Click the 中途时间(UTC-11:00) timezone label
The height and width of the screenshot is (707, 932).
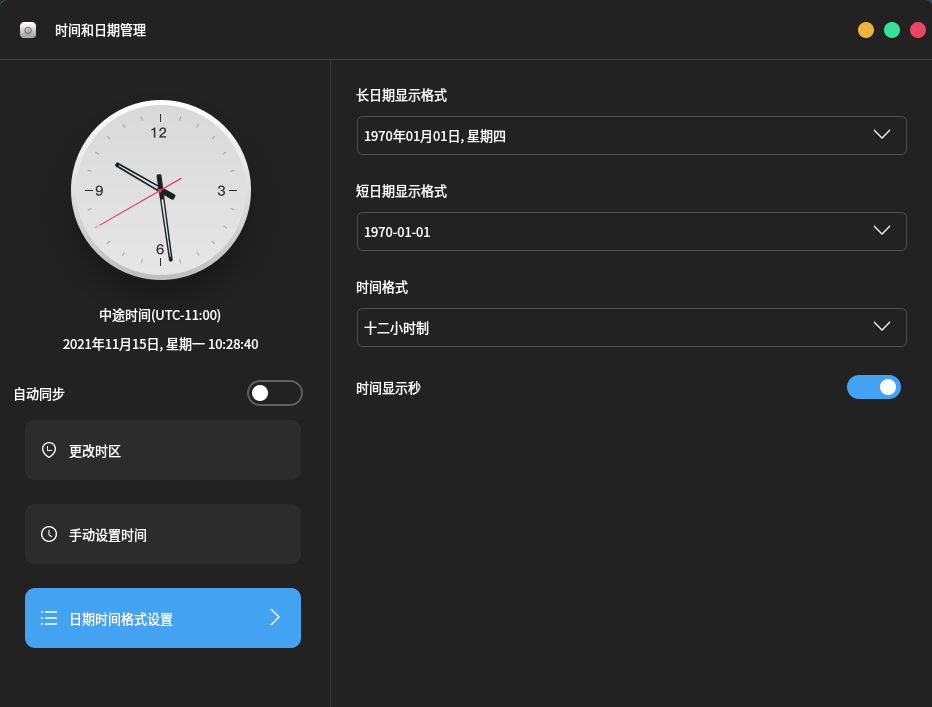click(160, 315)
